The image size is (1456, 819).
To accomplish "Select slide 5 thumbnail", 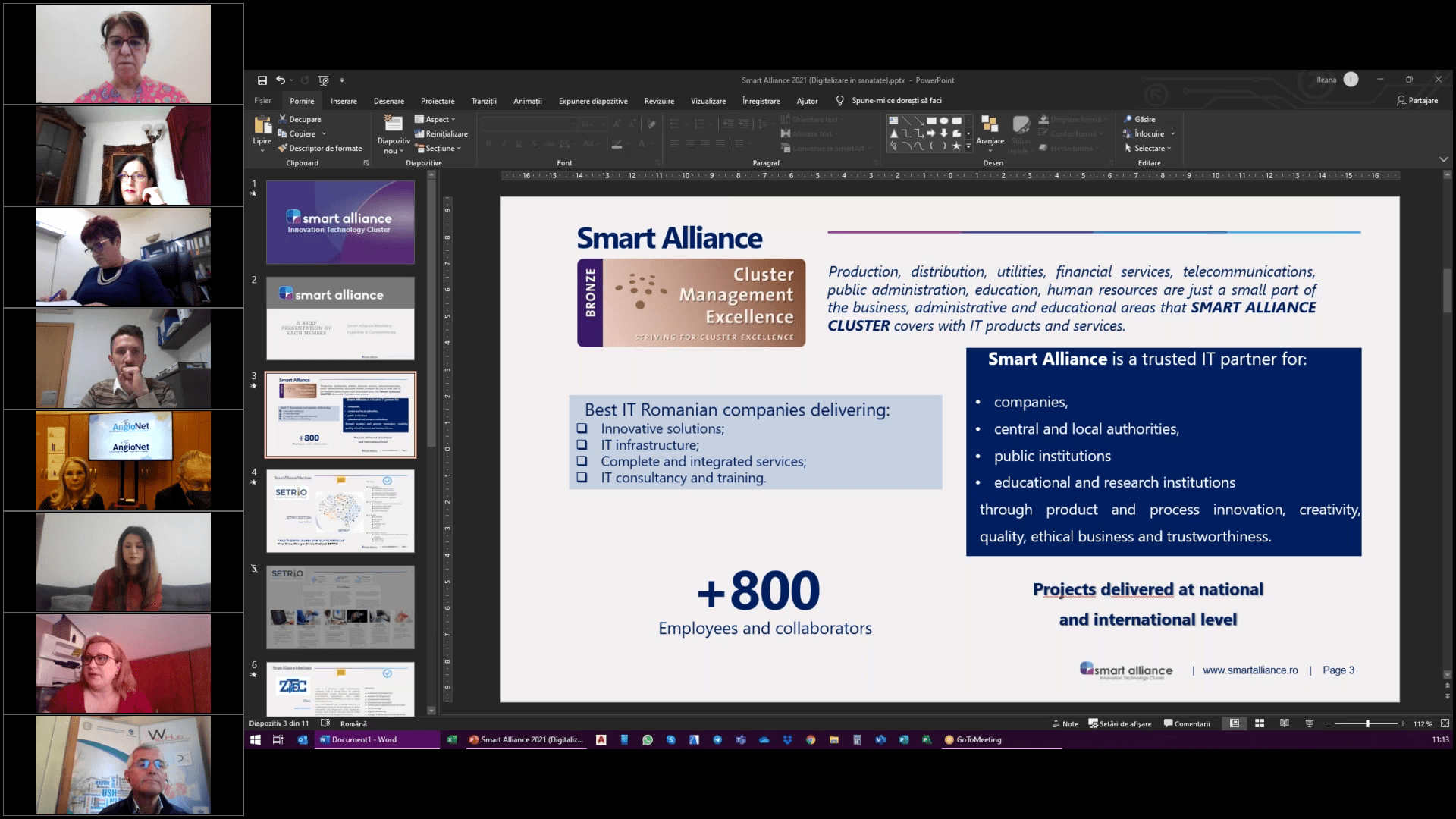I will [x=340, y=607].
